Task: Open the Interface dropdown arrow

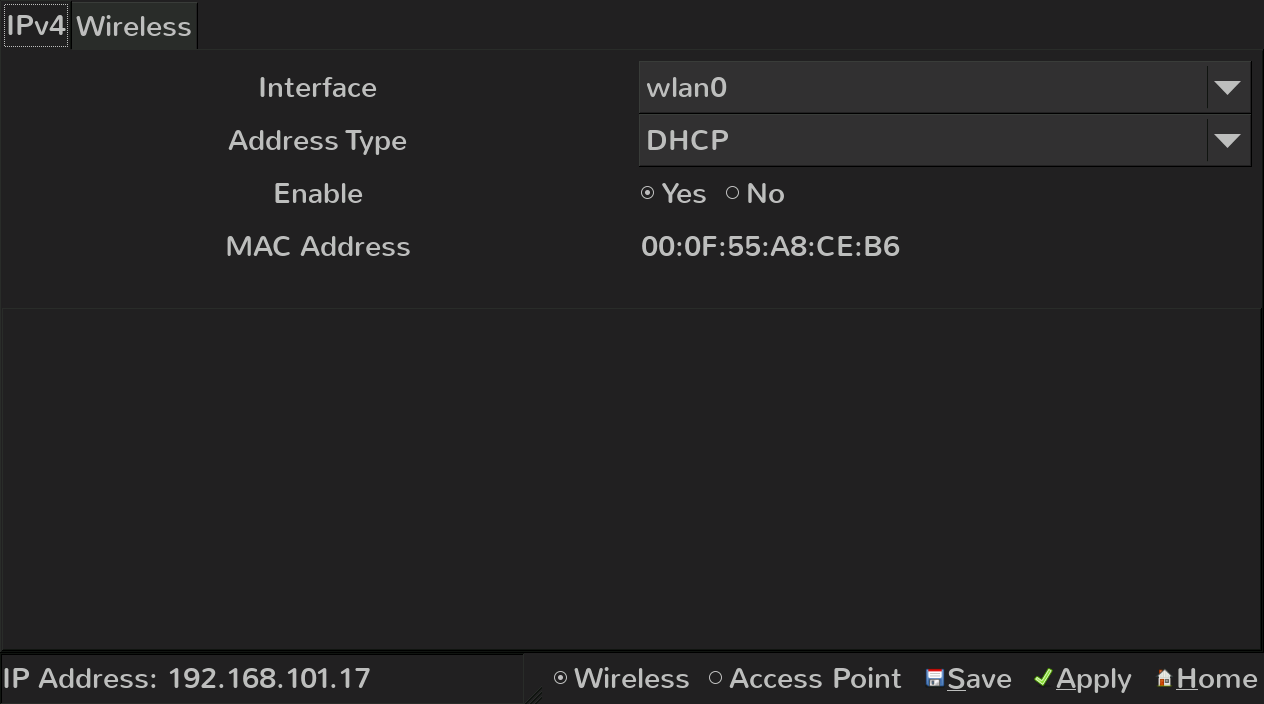Action: tap(1227, 88)
